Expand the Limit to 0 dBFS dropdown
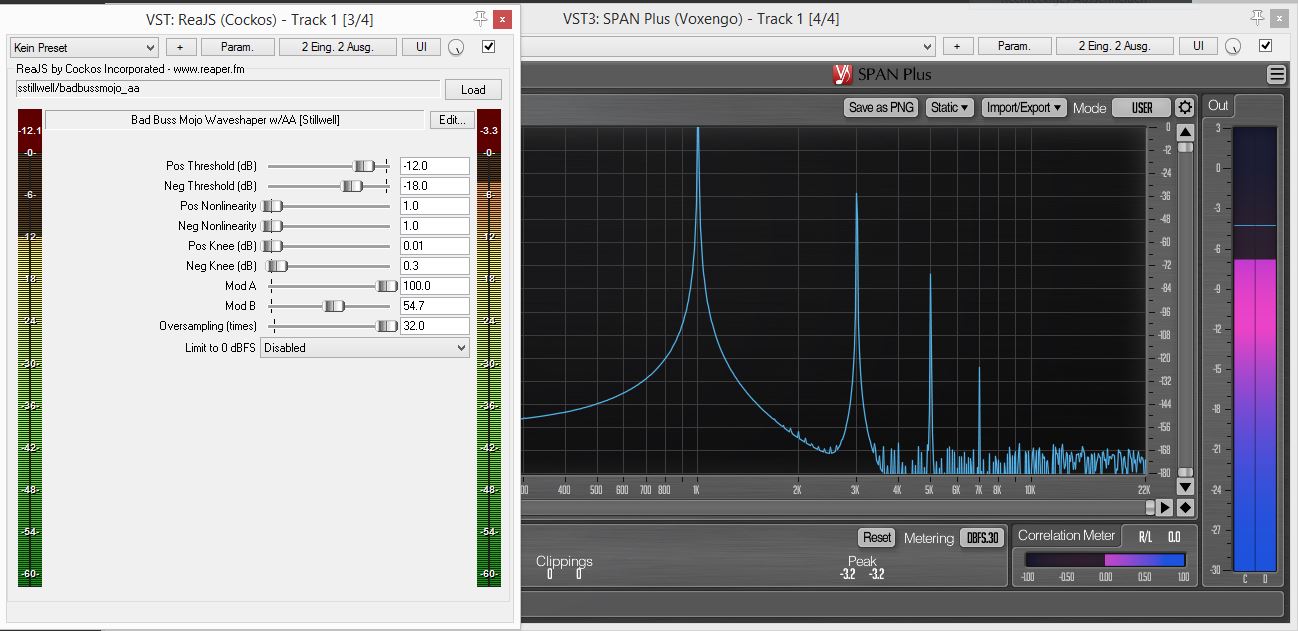 pos(365,348)
